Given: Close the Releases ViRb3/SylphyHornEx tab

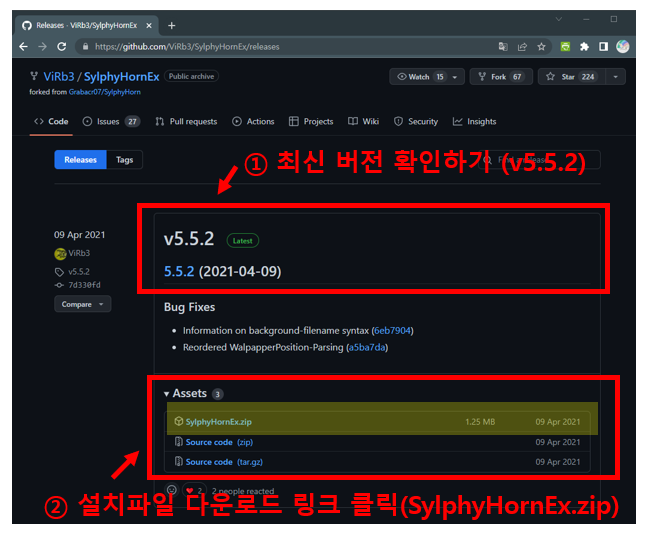Looking at the screenshot, I should (x=149, y=26).
